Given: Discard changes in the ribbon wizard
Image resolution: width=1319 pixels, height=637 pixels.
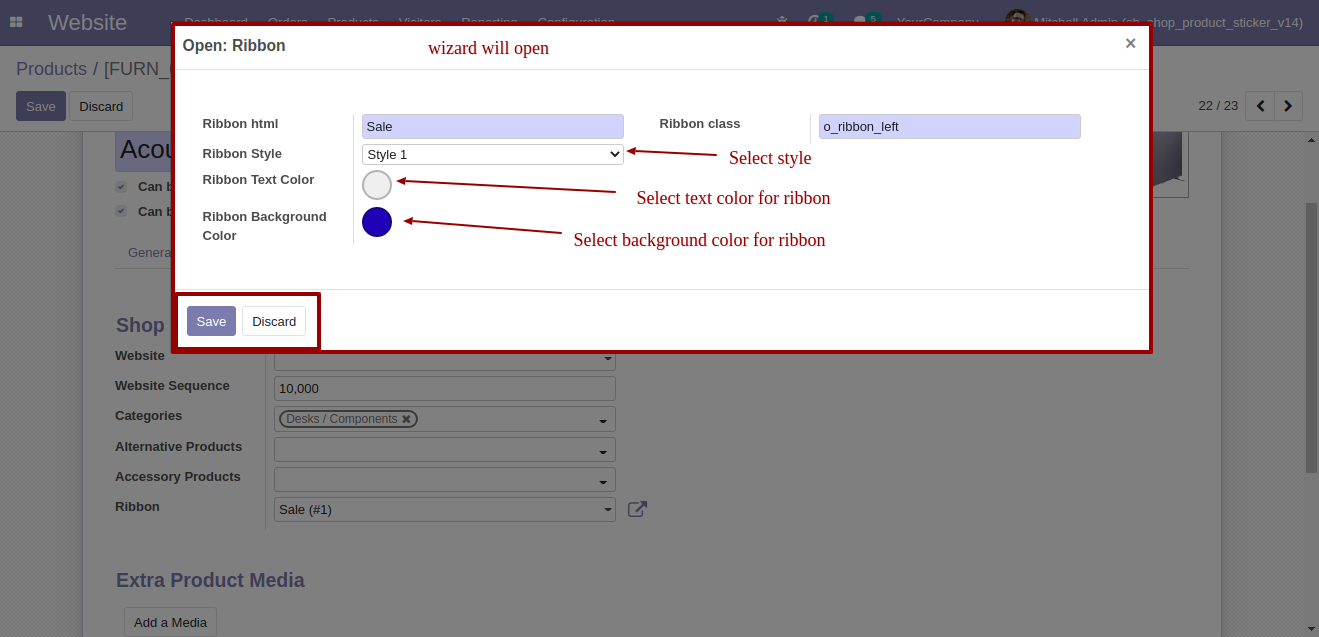Looking at the screenshot, I should (x=274, y=321).
